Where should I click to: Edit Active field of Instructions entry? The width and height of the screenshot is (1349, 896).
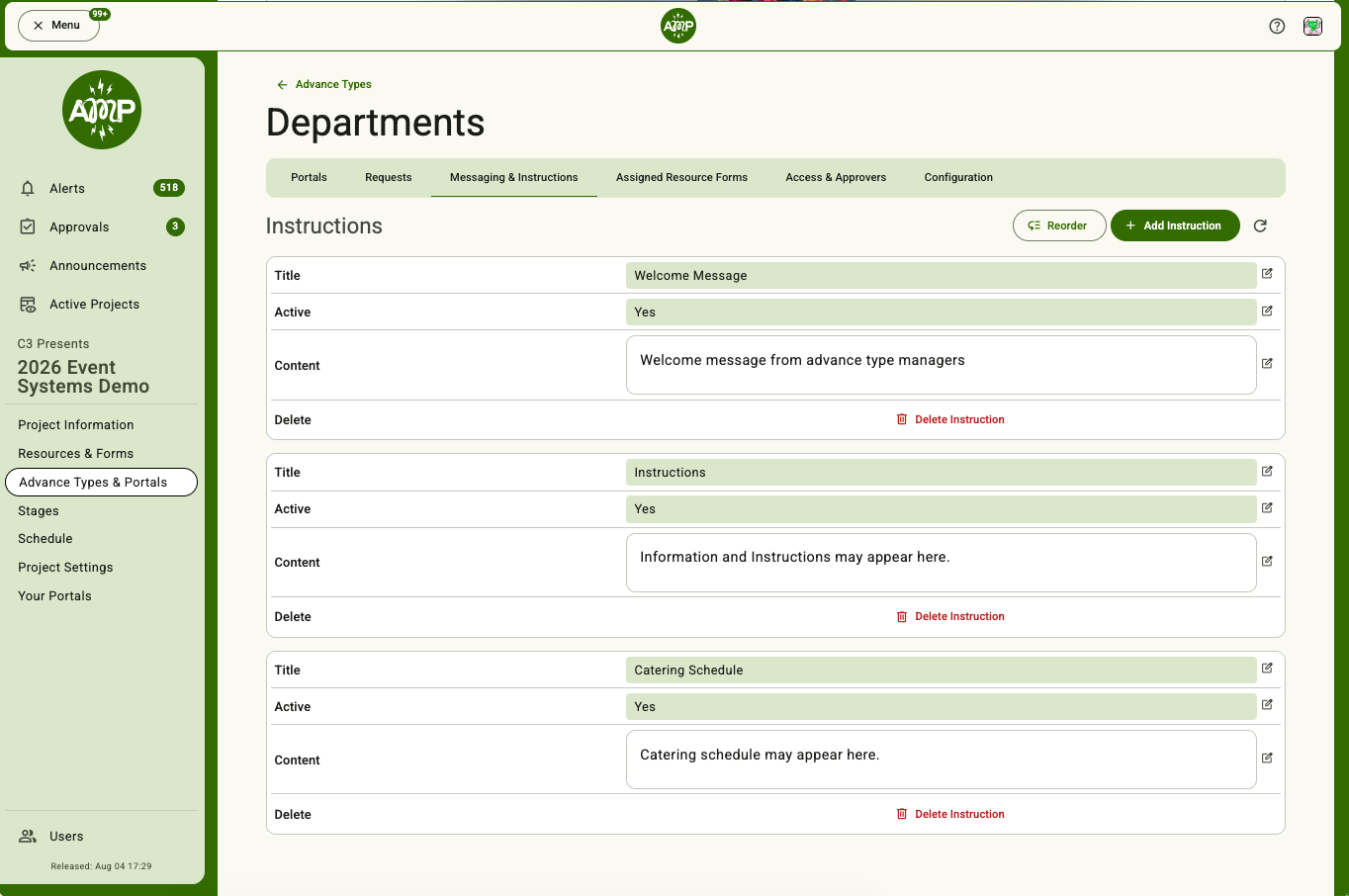tap(1267, 507)
